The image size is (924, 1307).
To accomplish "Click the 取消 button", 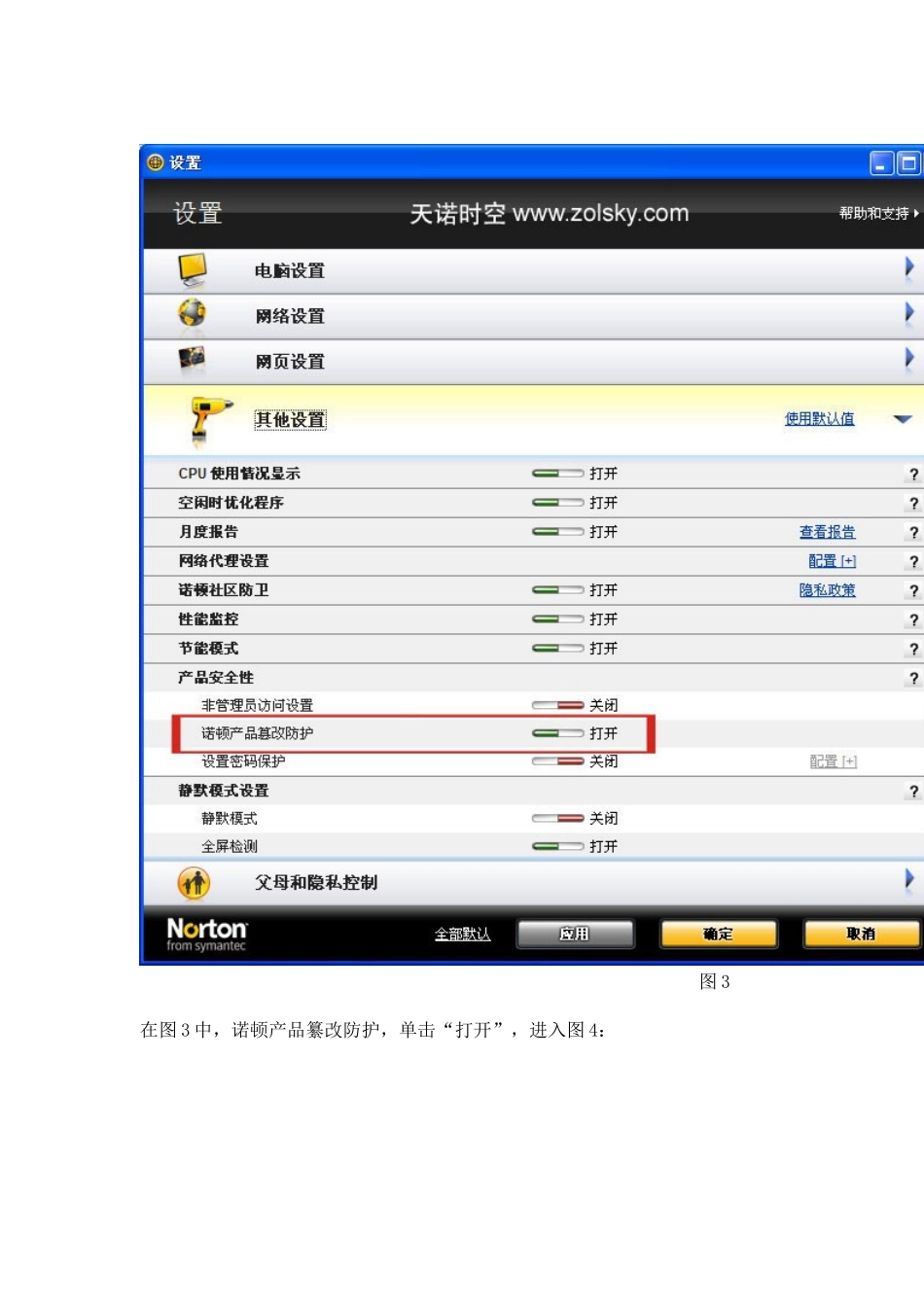I will tap(861, 935).
